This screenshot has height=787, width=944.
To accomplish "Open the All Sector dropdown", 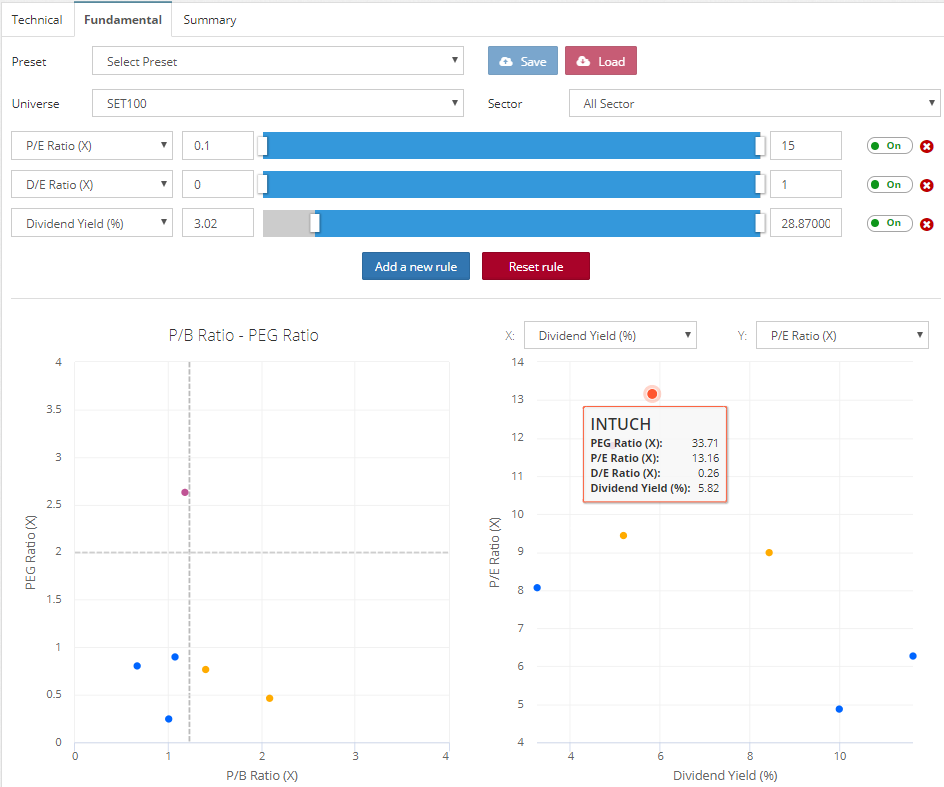I will coord(754,103).
